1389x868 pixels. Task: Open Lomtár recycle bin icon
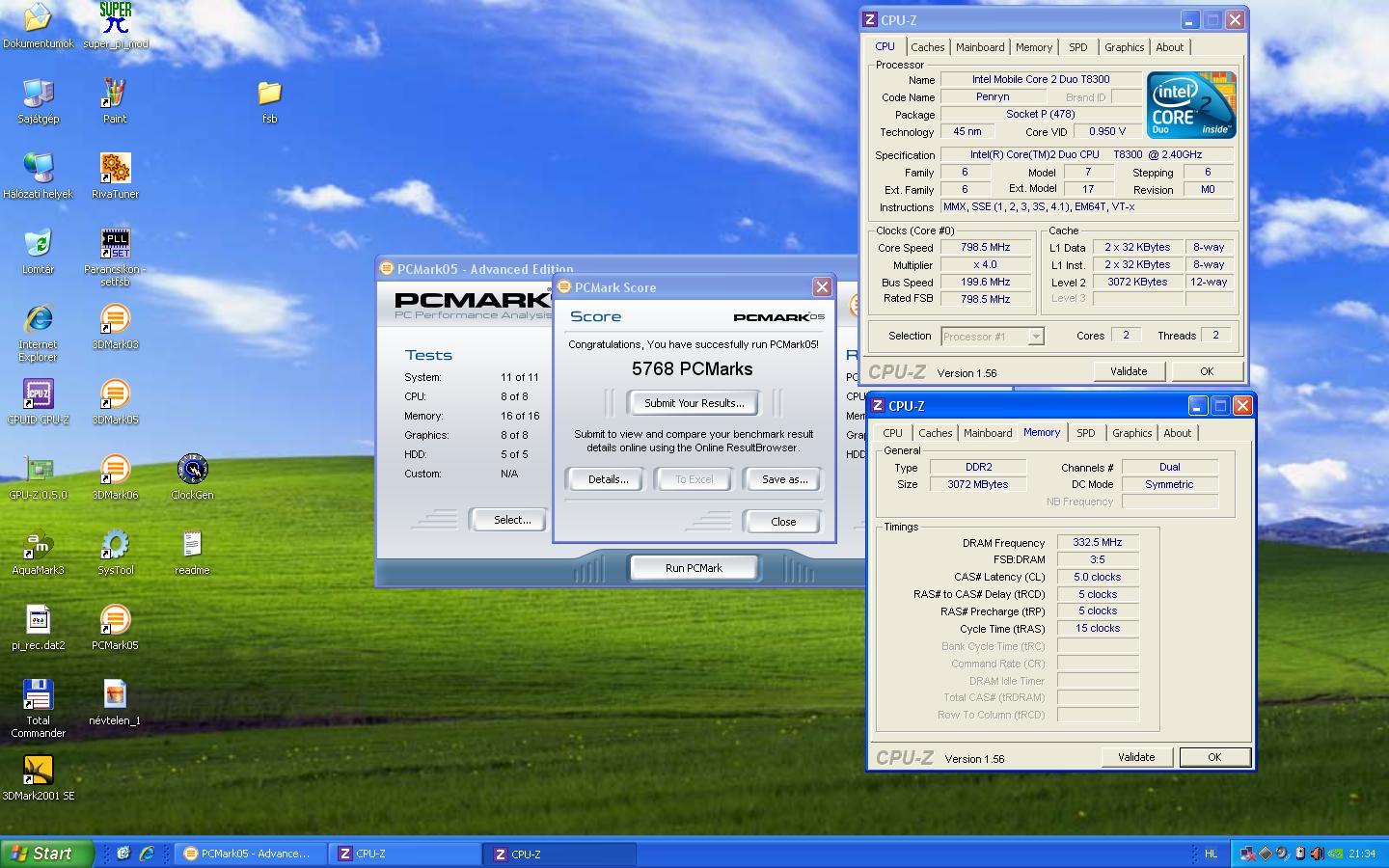tap(38, 251)
